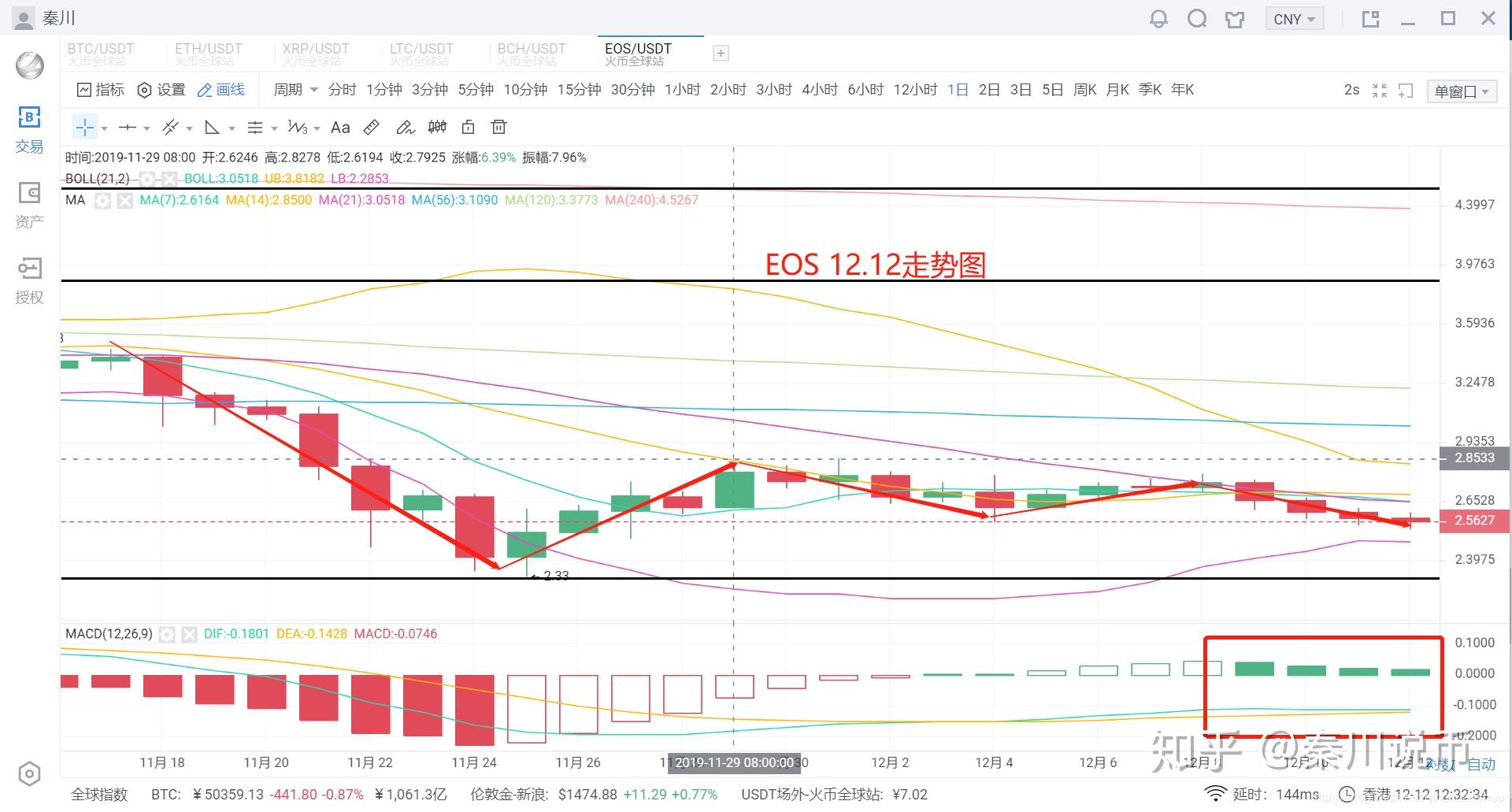Screen dimensions: 1512x812
Task: Click the 2s refresh interval
Action: pyautogui.click(x=1351, y=90)
